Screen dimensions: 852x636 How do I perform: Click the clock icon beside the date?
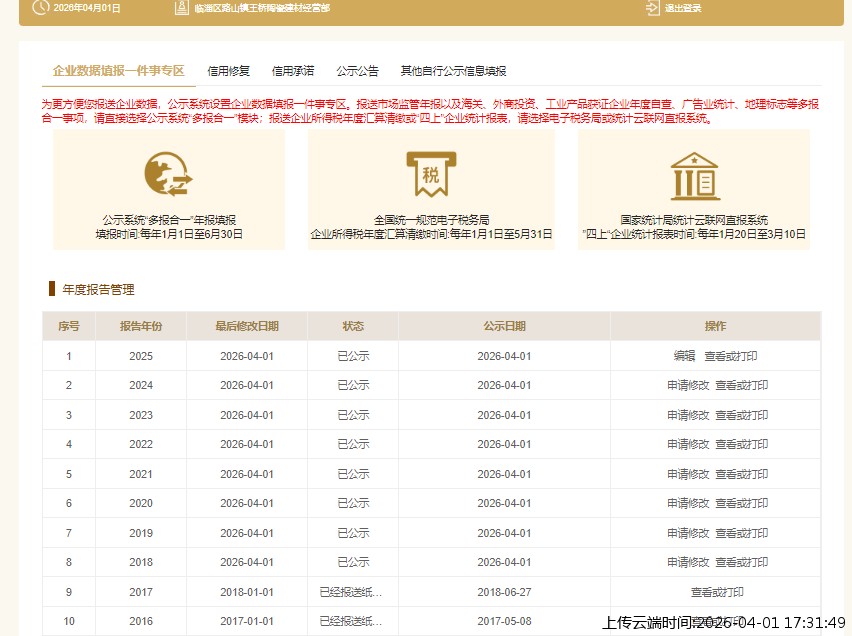pyautogui.click(x=39, y=9)
